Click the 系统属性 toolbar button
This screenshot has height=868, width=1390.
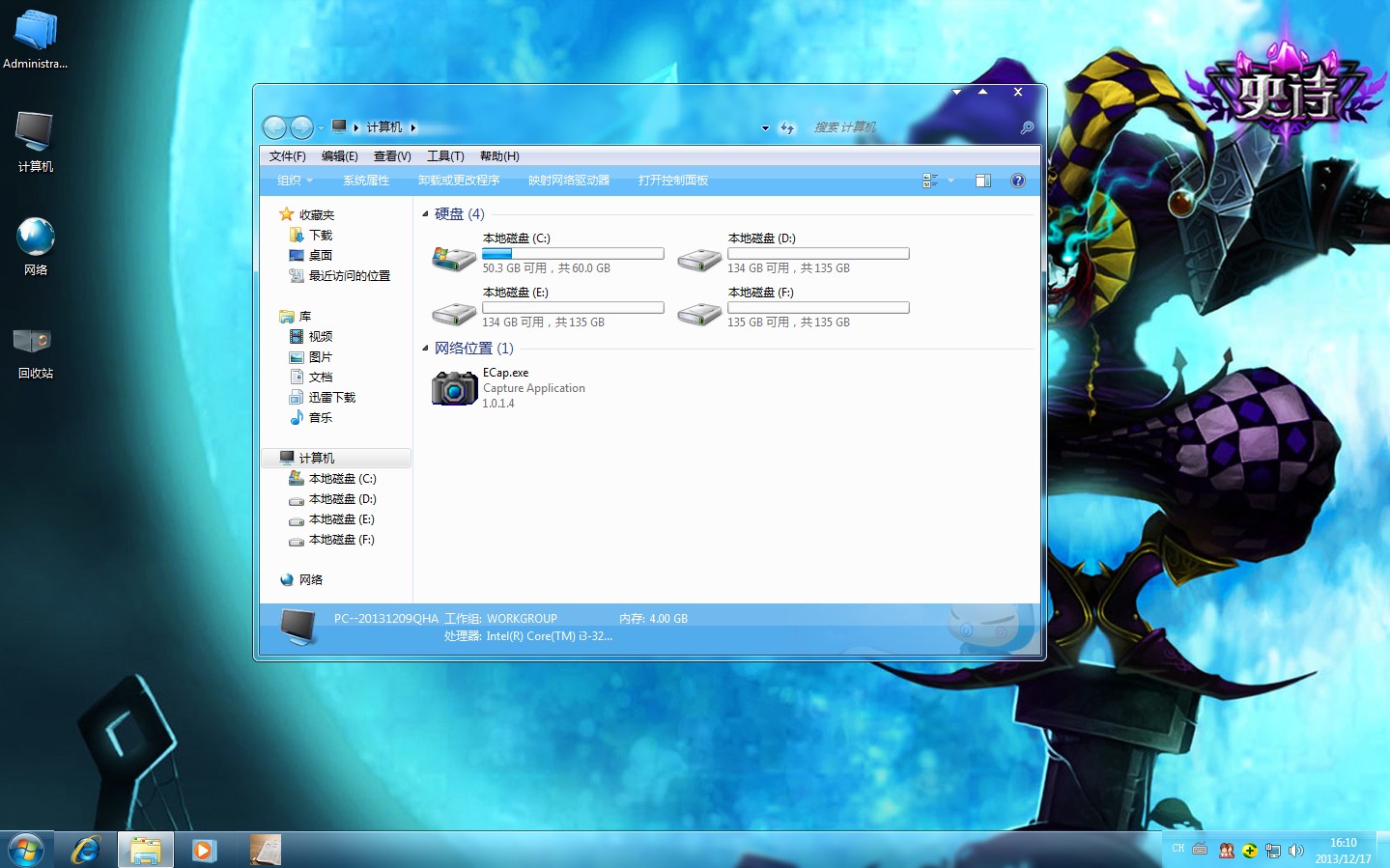pyautogui.click(x=366, y=181)
